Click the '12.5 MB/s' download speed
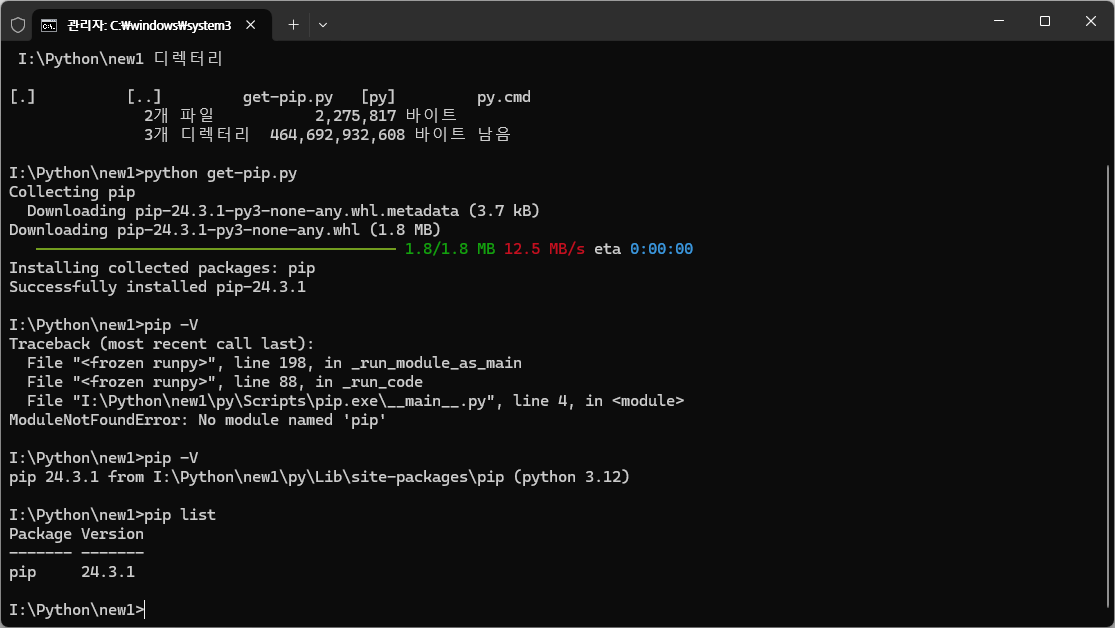This screenshot has height=628, width=1115. point(544,249)
